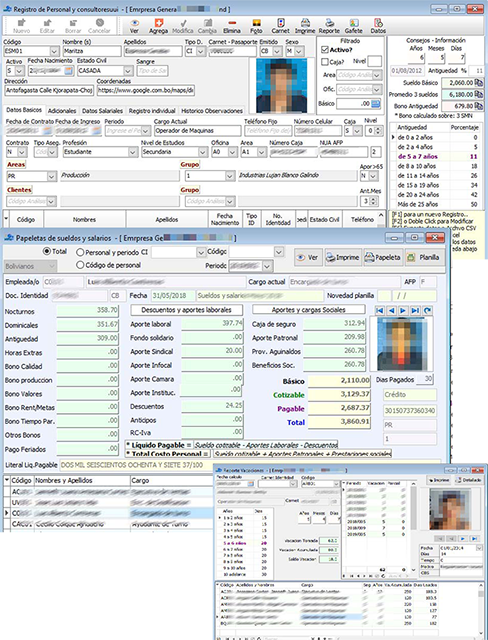Click the Borrar toolbar icon
The width and height of the screenshot is (488, 640).
pyautogui.click(x=73, y=23)
